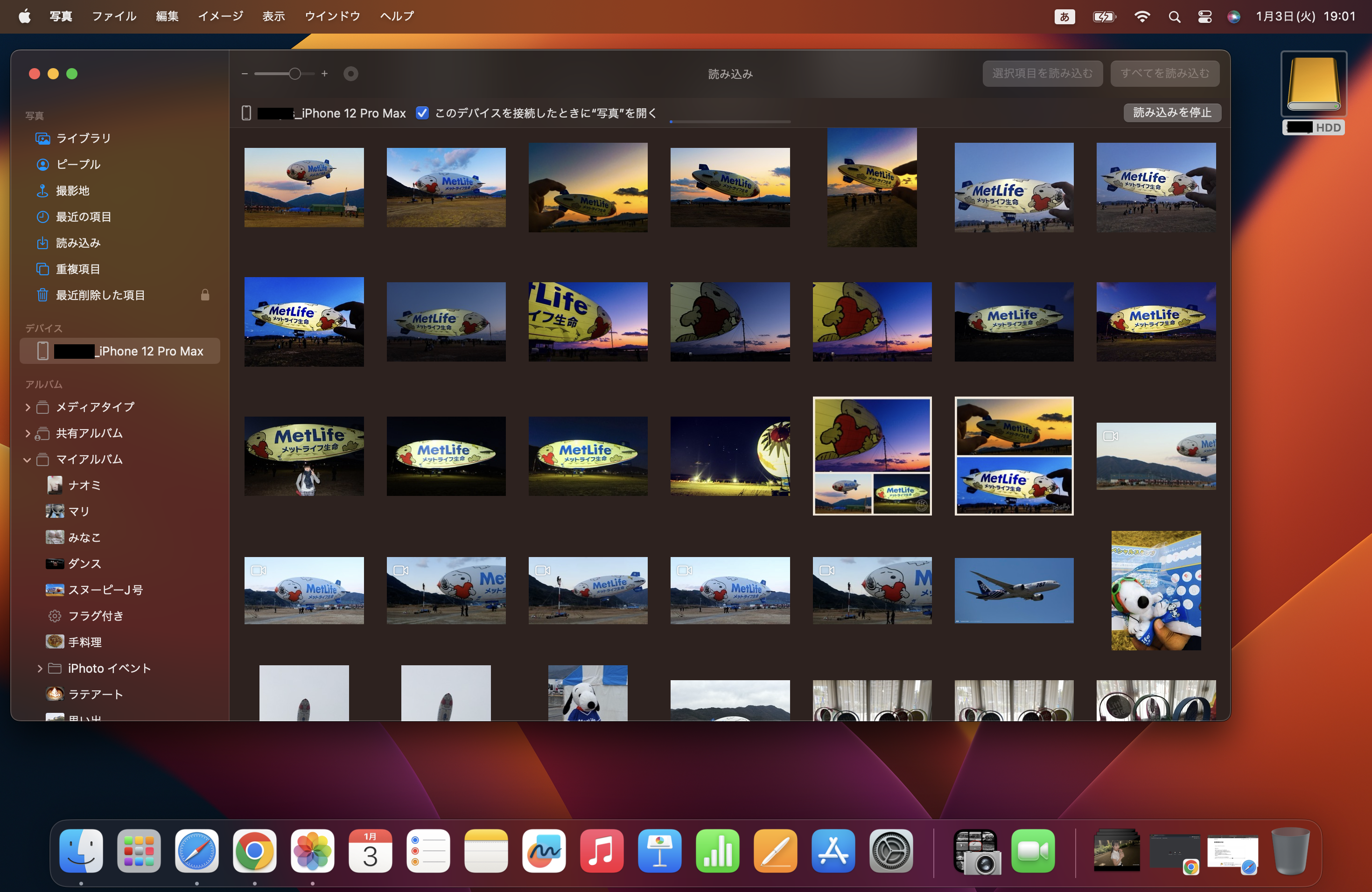Open 重複項目 duplicates view
The height and width of the screenshot is (892, 1372).
[x=77, y=269]
